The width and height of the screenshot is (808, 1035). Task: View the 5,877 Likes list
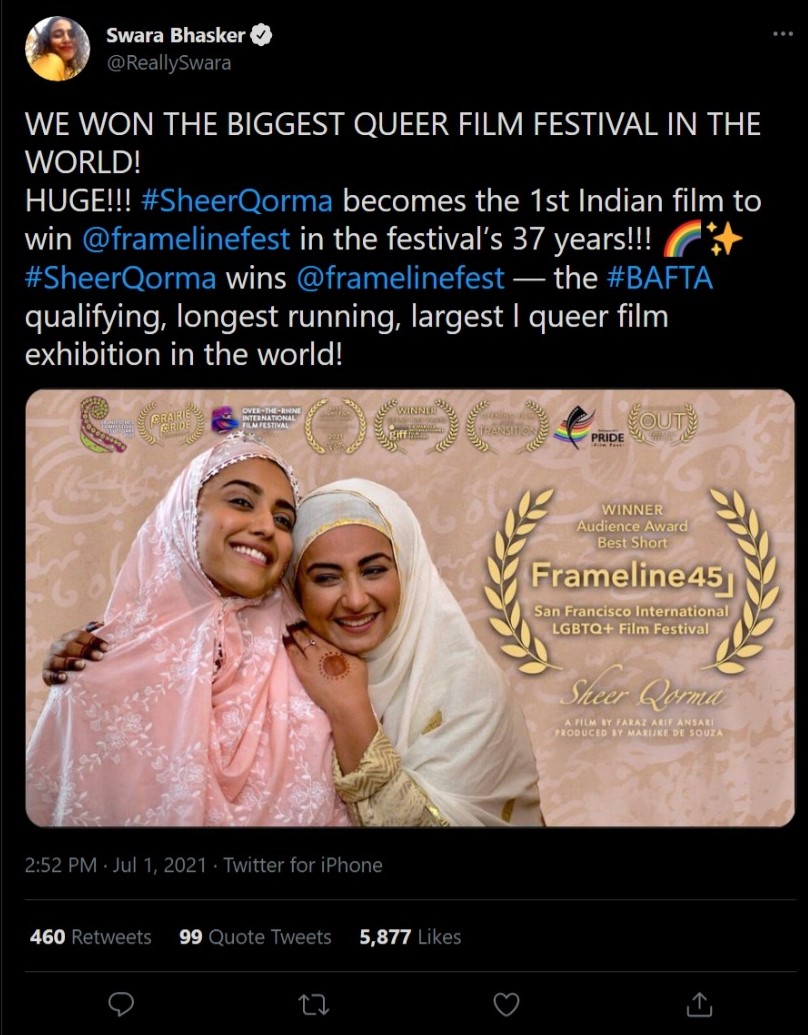point(410,937)
